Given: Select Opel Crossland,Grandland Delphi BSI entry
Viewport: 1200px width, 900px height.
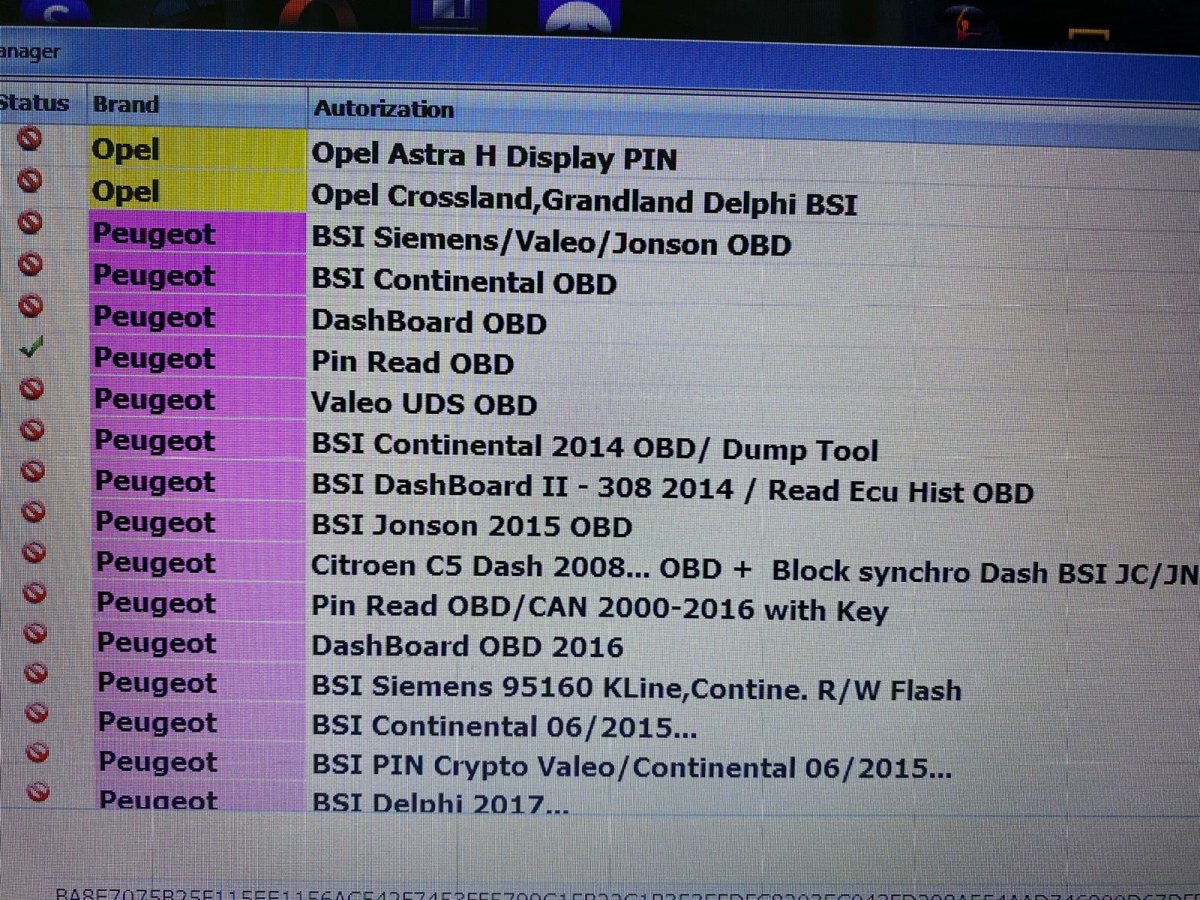Looking at the screenshot, I should tap(584, 199).
